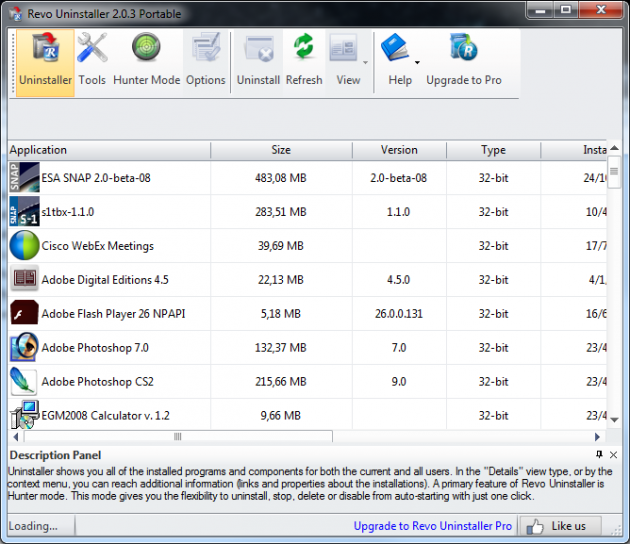Select the ESA SNAP 2.0-beta-08 icon
The image size is (630, 544).
point(25,178)
